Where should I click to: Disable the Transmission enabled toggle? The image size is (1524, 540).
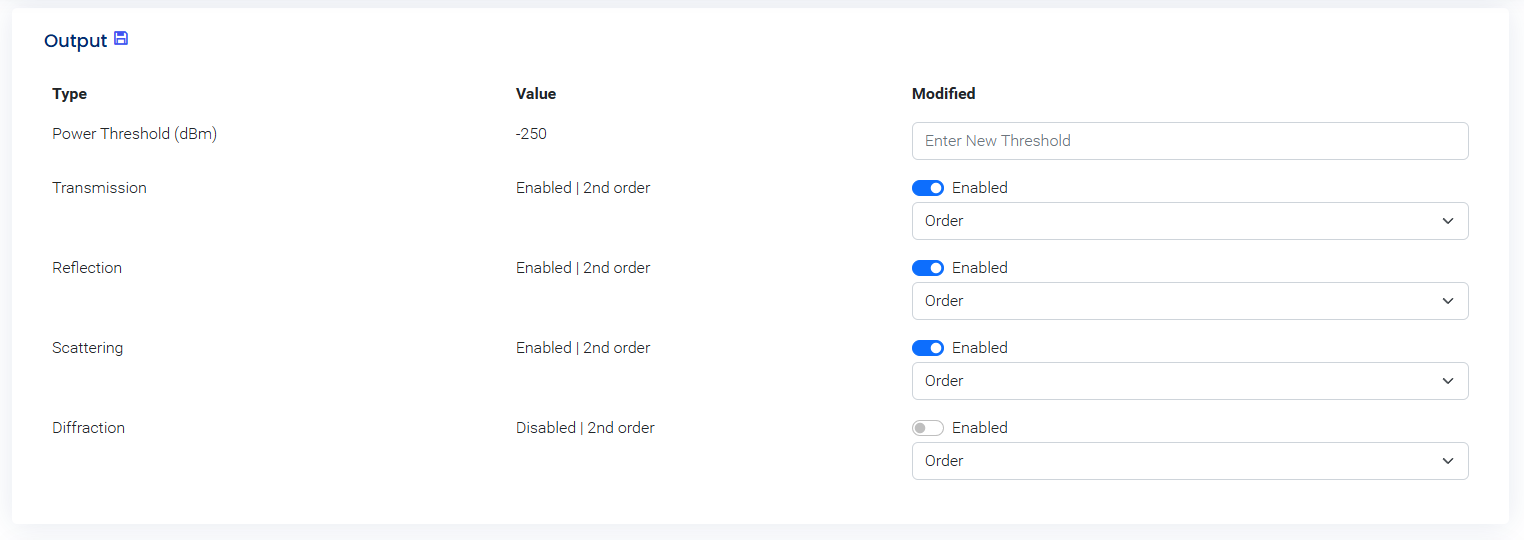[x=928, y=188]
